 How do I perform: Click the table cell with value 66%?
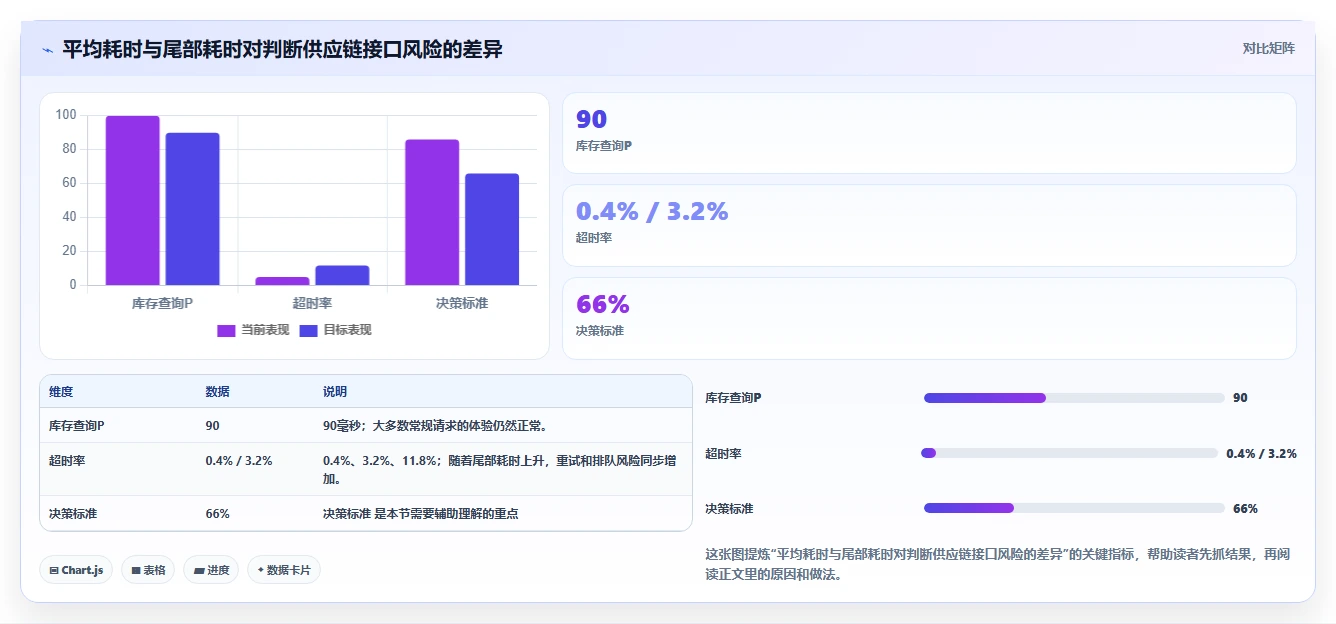pyautogui.click(x=218, y=514)
